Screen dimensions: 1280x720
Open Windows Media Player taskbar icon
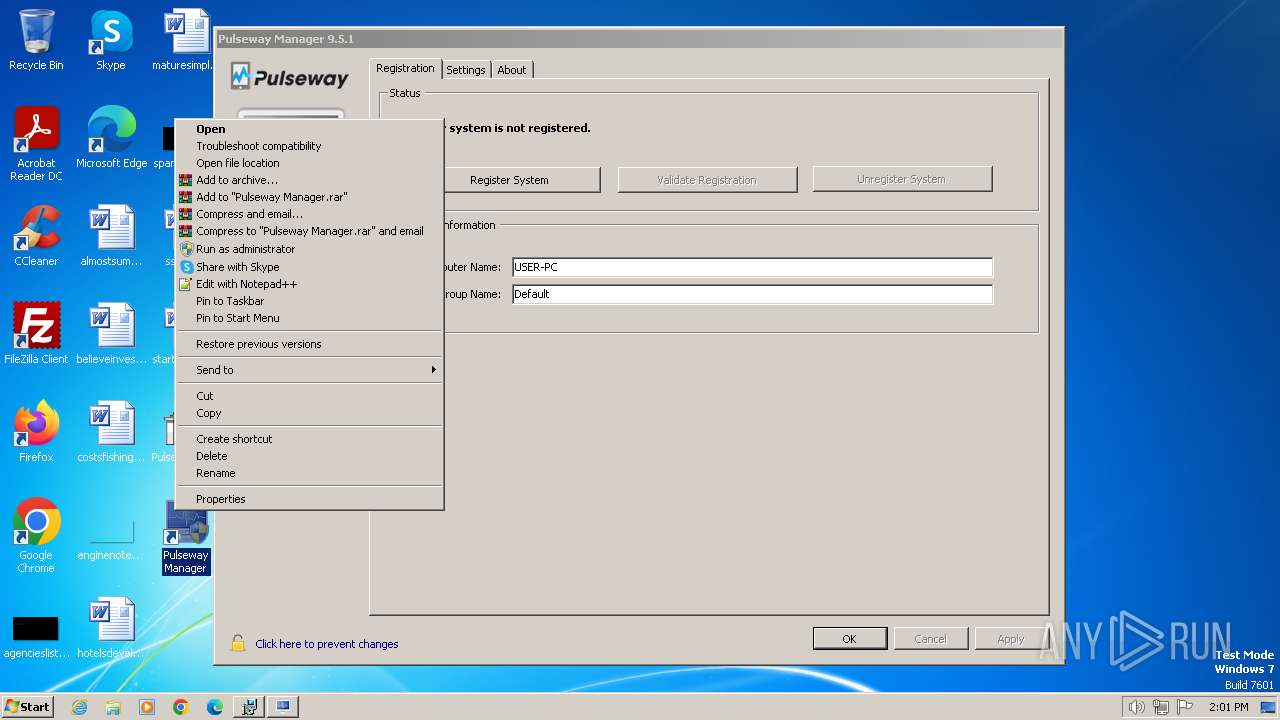[x=147, y=707]
